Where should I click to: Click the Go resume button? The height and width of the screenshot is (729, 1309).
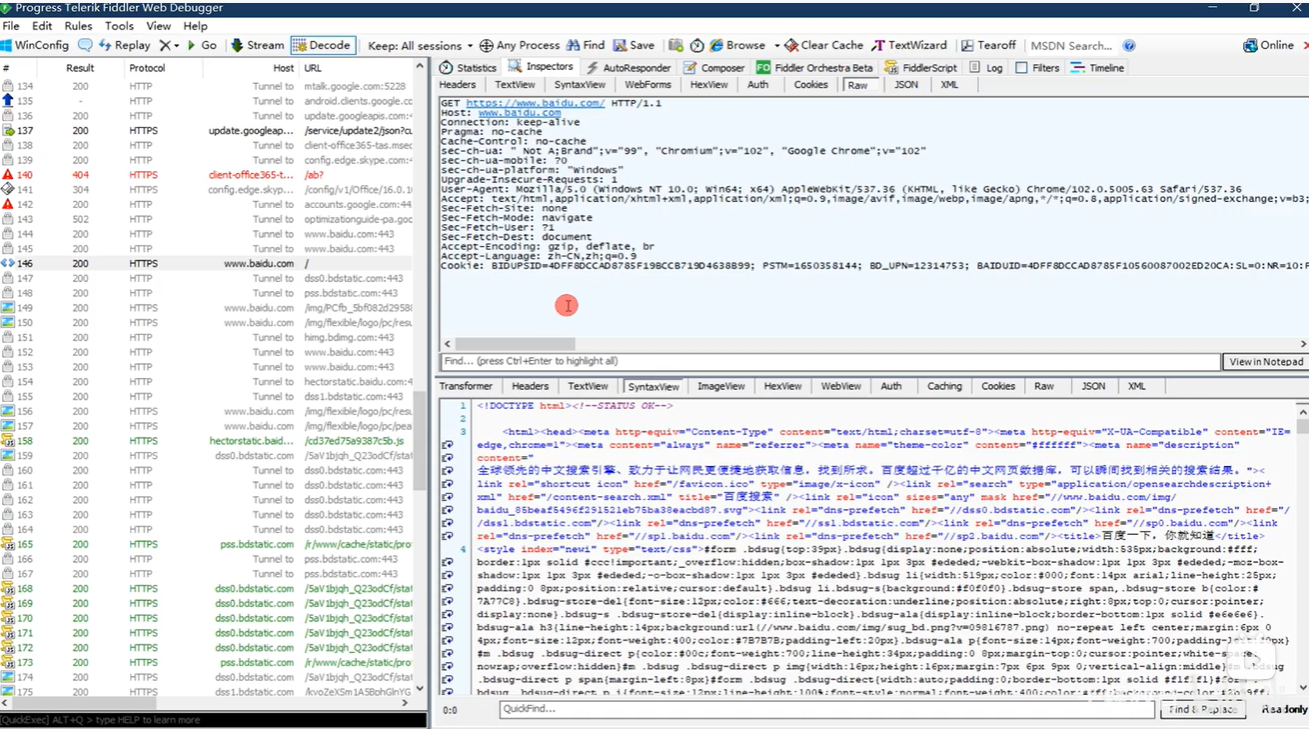[x=202, y=45]
